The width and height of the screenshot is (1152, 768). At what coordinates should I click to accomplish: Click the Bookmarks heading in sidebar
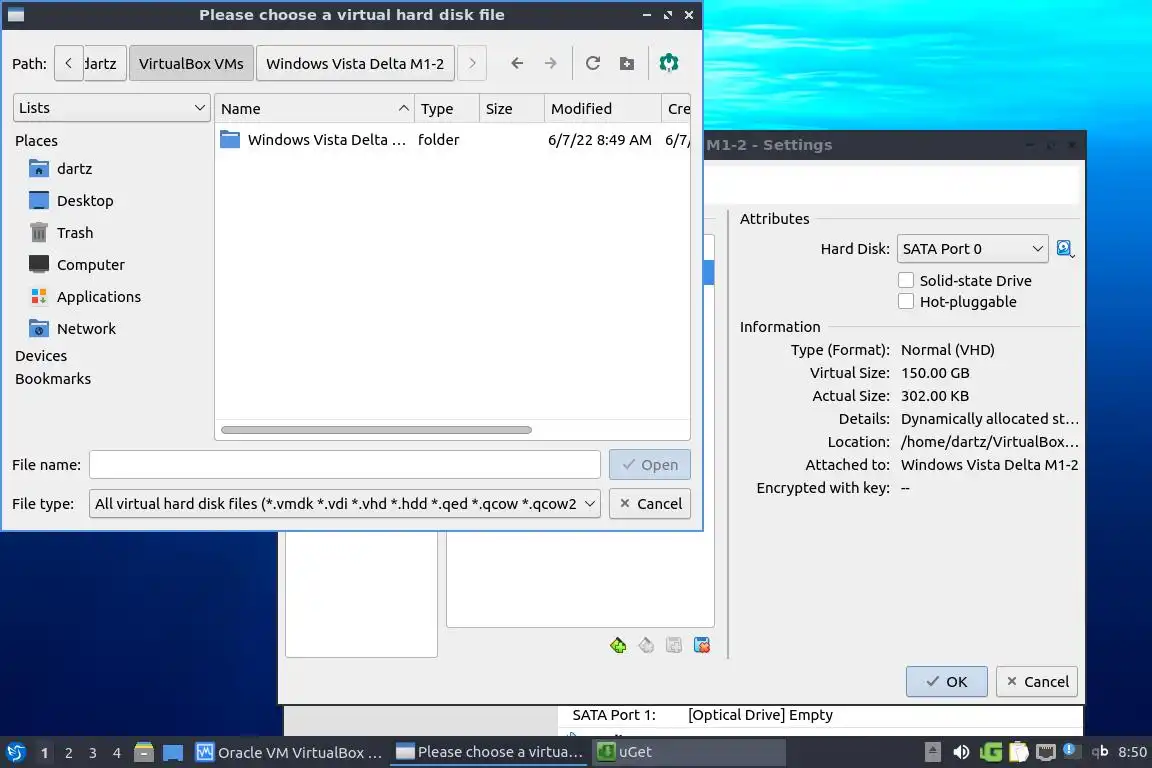53,379
